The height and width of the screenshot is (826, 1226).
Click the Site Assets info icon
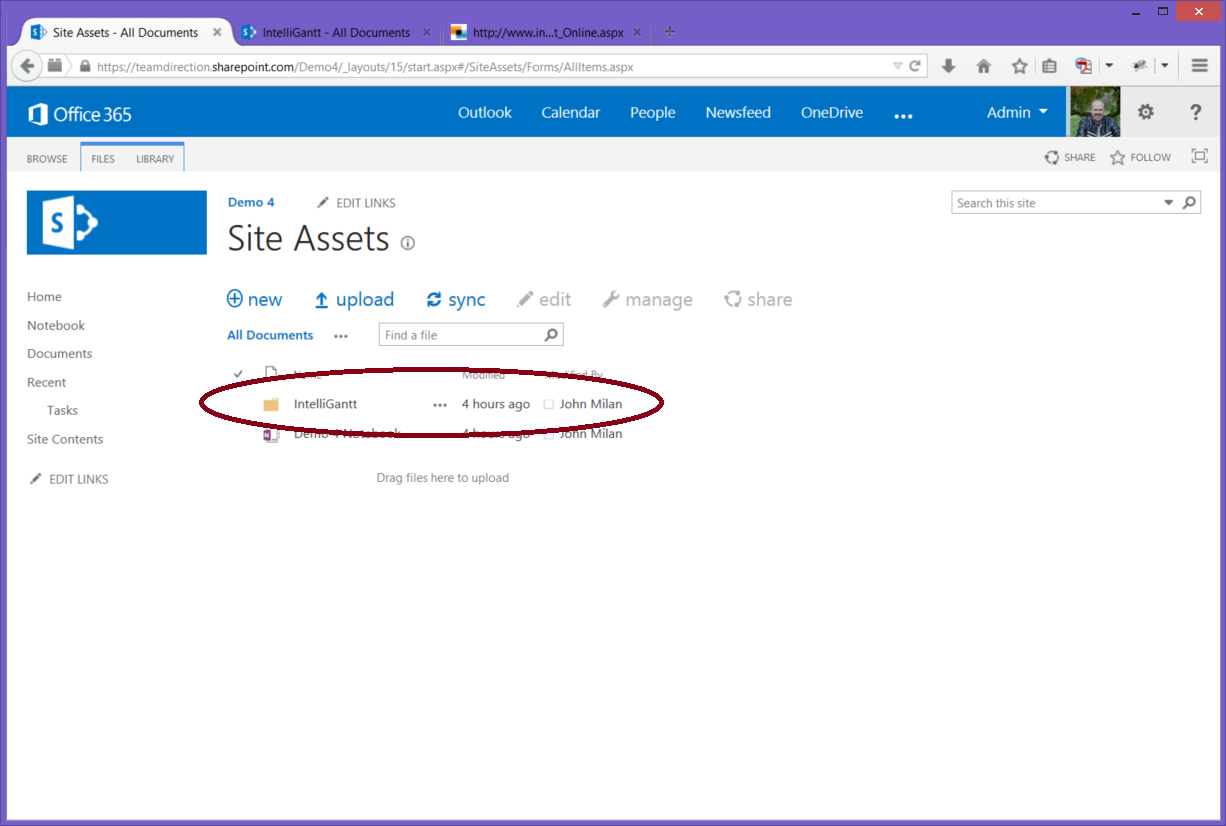(407, 243)
